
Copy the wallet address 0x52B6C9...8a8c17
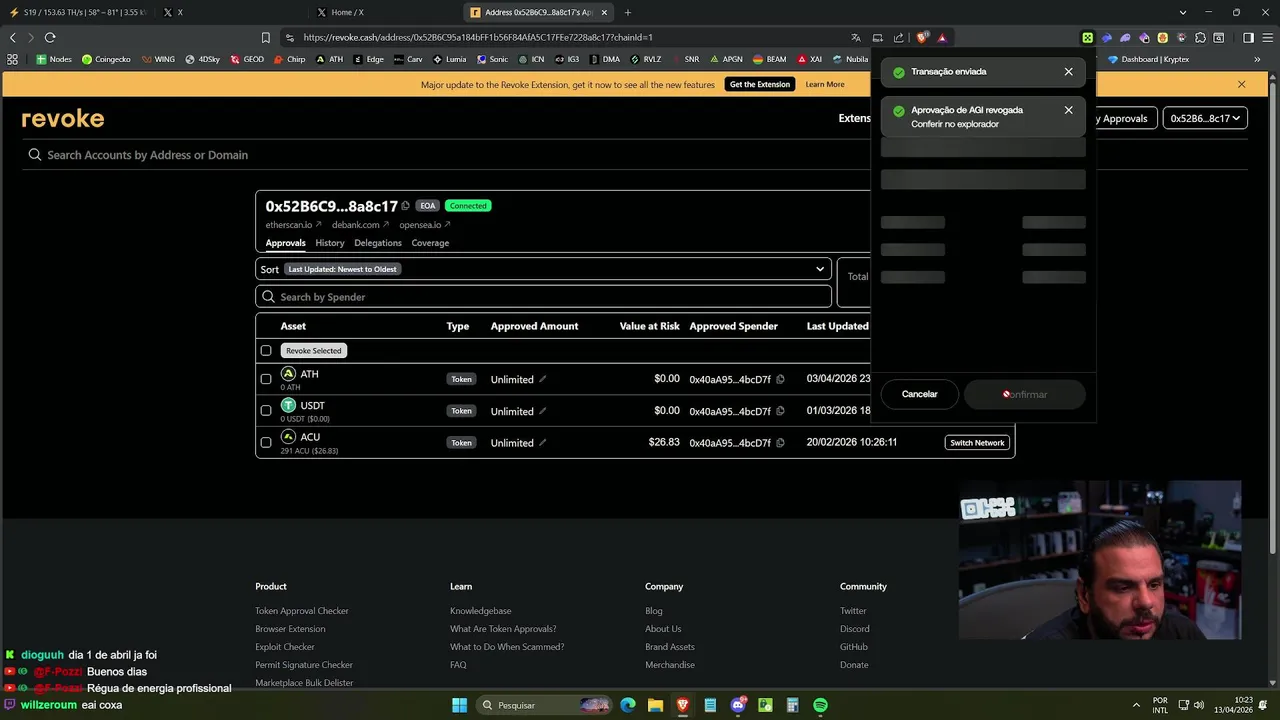tap(405, 206)
